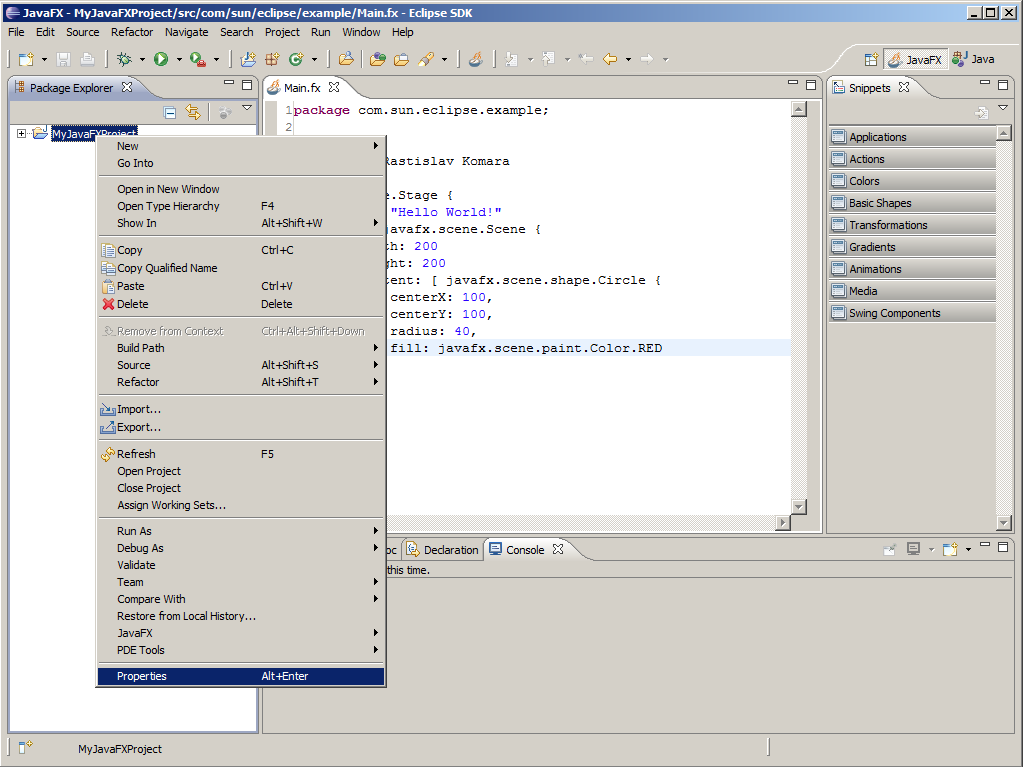The height and width of the screenshot is (767, 1023).
Task: Toggle Link with Editor in Package Explorer
Action: coord(193,113)
